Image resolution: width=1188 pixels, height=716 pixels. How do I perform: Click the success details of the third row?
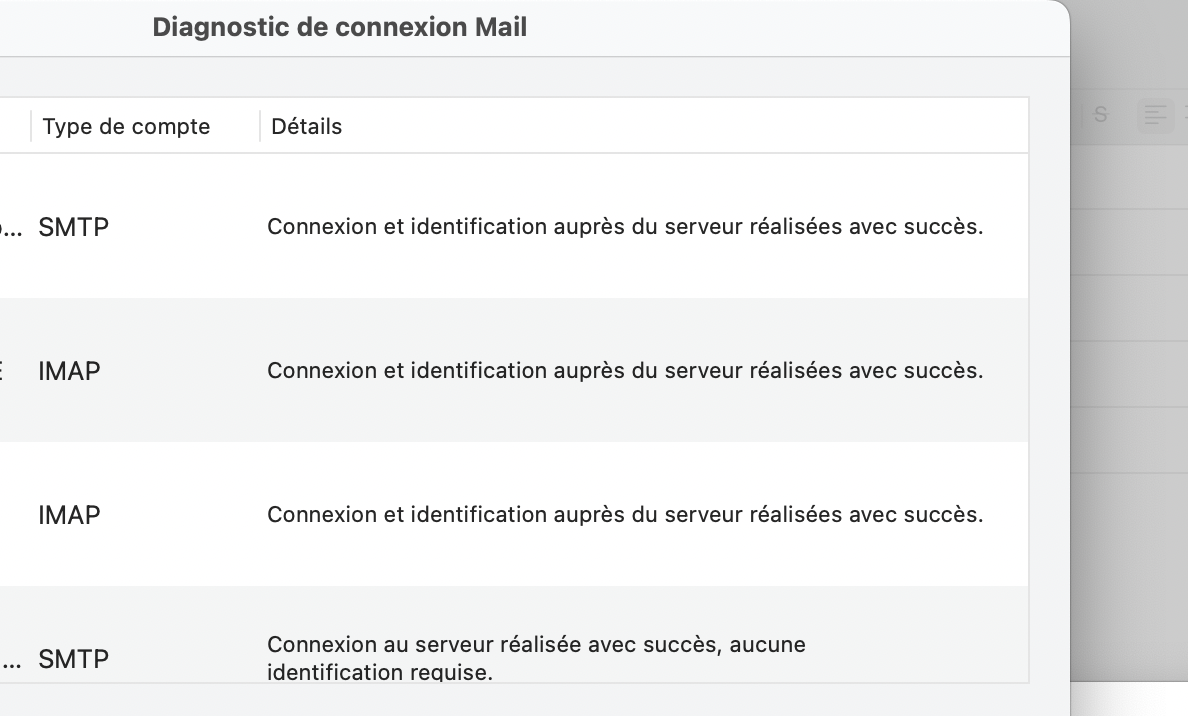[625, 515]
